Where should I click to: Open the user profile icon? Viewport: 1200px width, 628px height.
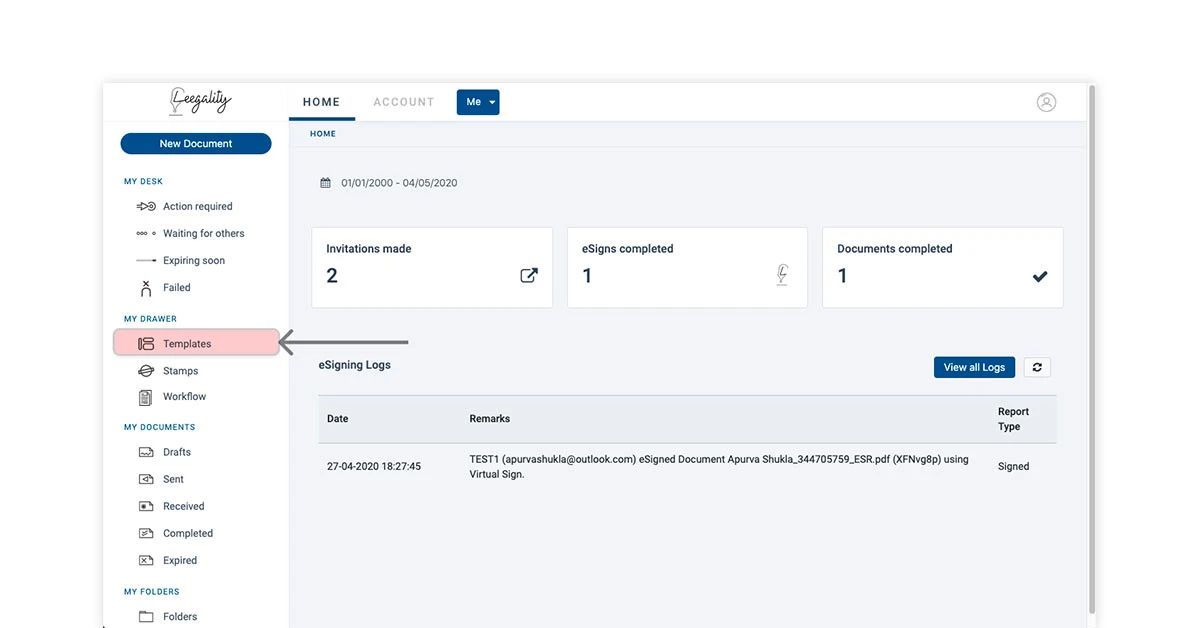(x=1046, y=101)
